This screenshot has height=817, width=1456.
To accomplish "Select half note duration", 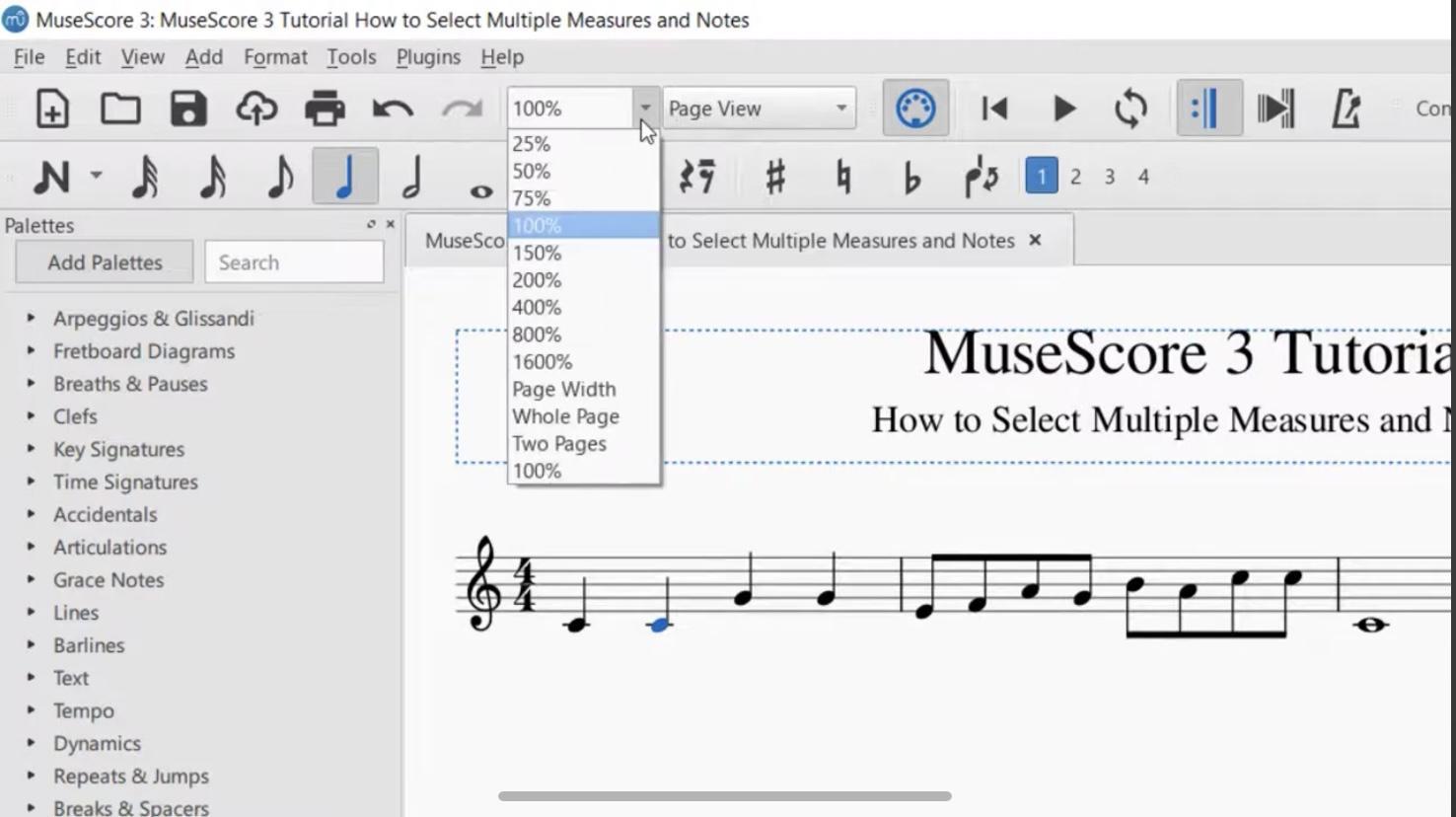I will [412, 177].
